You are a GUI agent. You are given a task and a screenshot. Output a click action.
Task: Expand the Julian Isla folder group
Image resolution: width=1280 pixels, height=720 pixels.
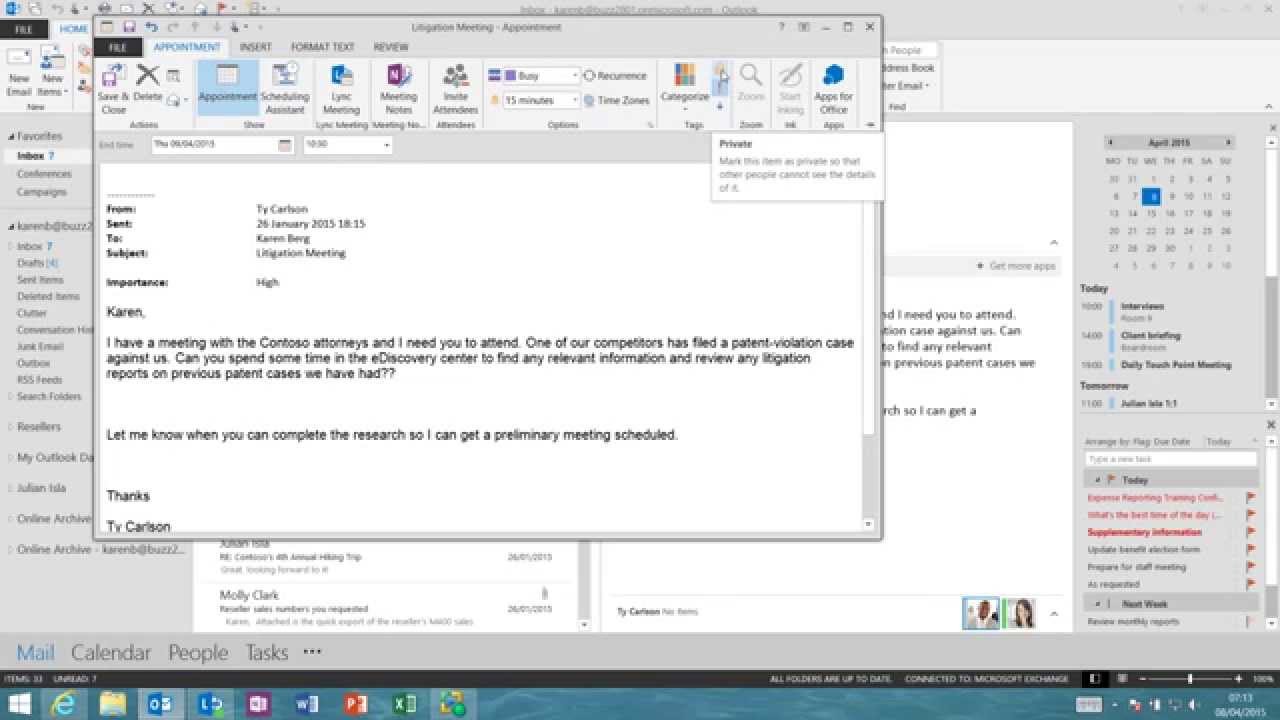pos(11,488)
